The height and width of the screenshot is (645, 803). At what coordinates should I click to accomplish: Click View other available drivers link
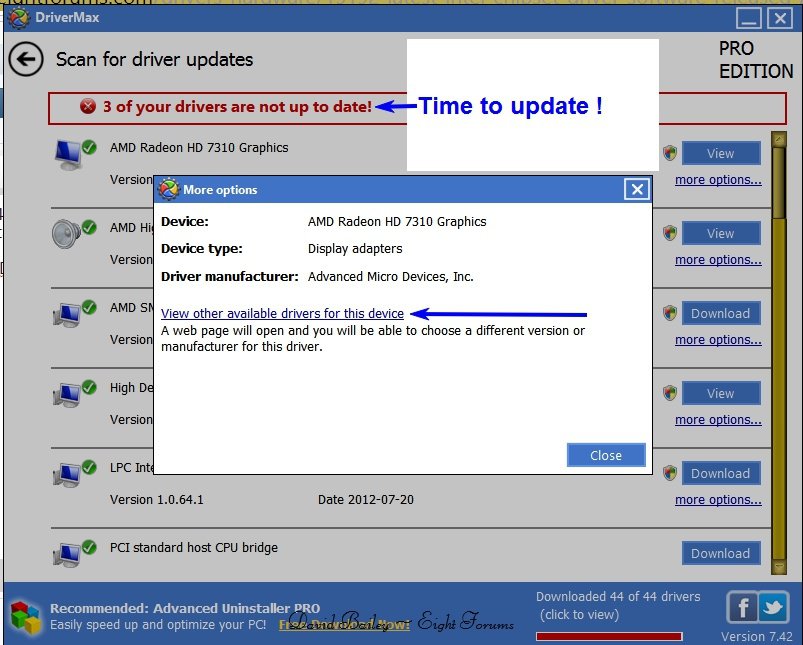tap(282, 313)
